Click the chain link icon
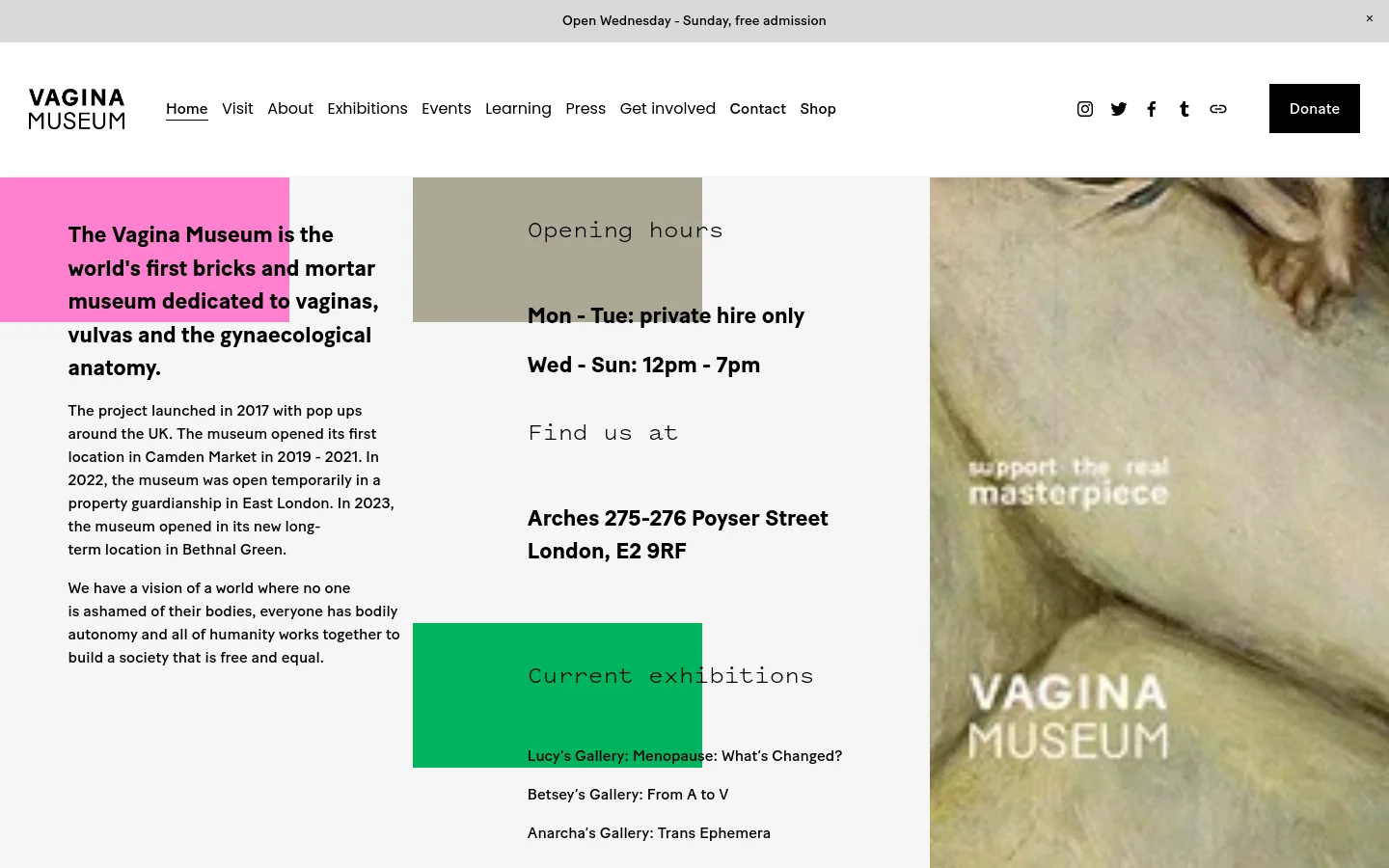This screenshot has height=868, width=1389. tap(1218, 109)
